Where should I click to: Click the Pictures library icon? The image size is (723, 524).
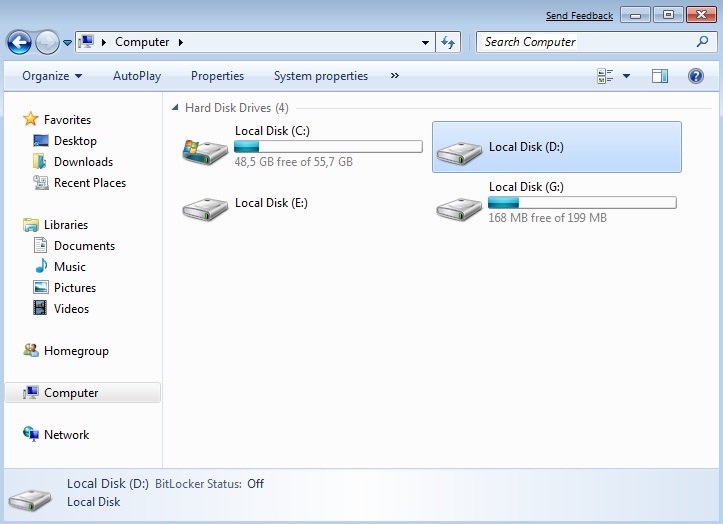[x=41, y=287]
